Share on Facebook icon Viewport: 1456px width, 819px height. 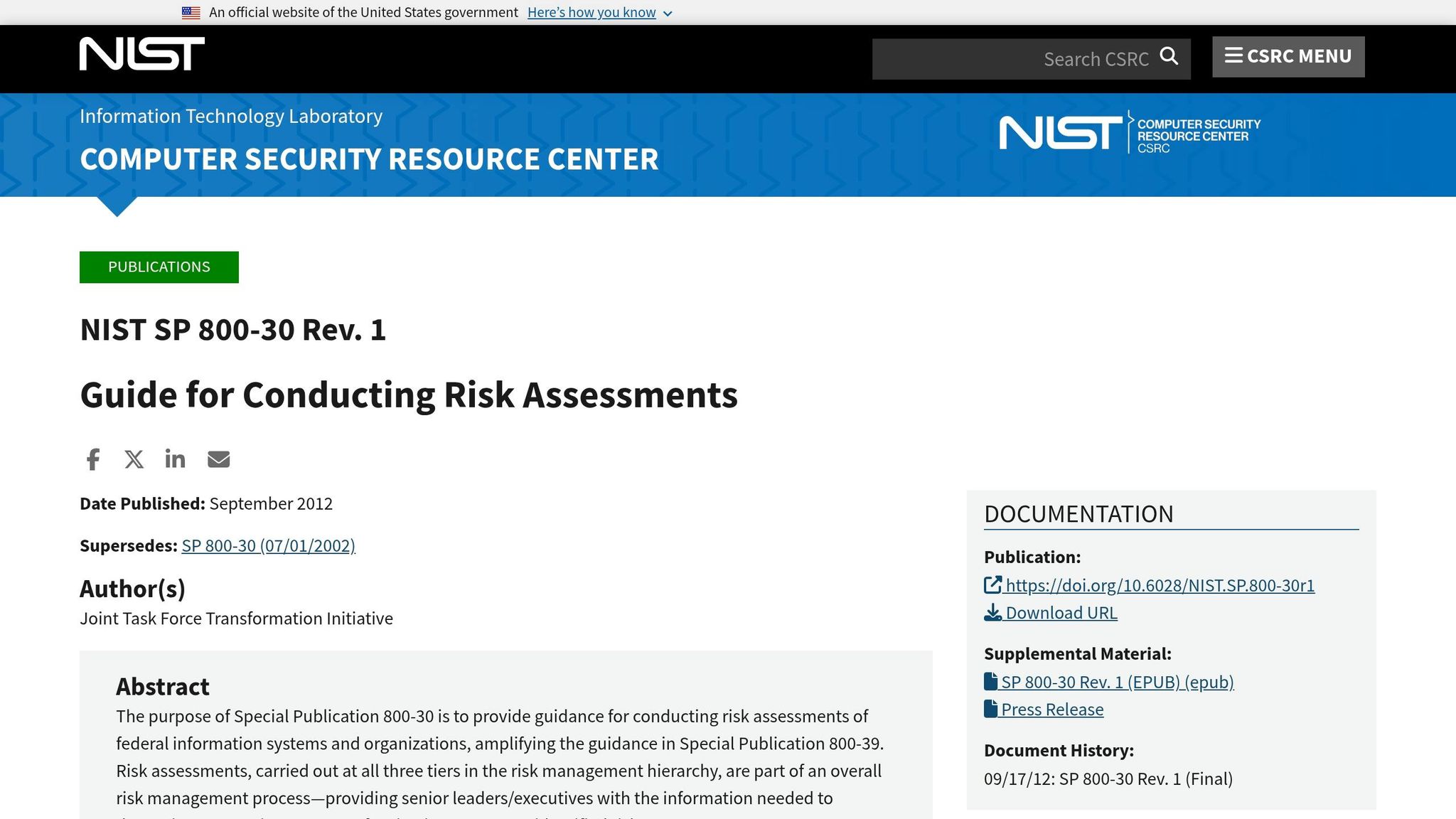tap(93, 459)
